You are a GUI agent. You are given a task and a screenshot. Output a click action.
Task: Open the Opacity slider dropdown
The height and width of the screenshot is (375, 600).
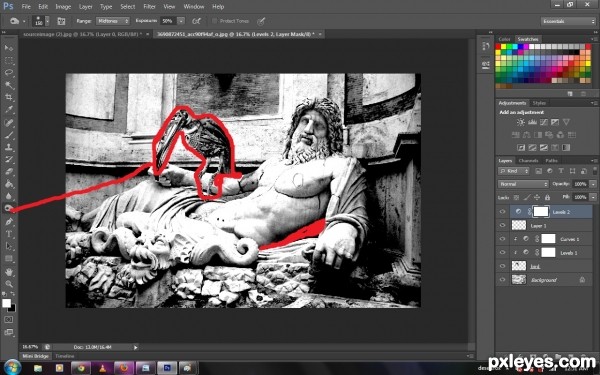coord(593,184)
